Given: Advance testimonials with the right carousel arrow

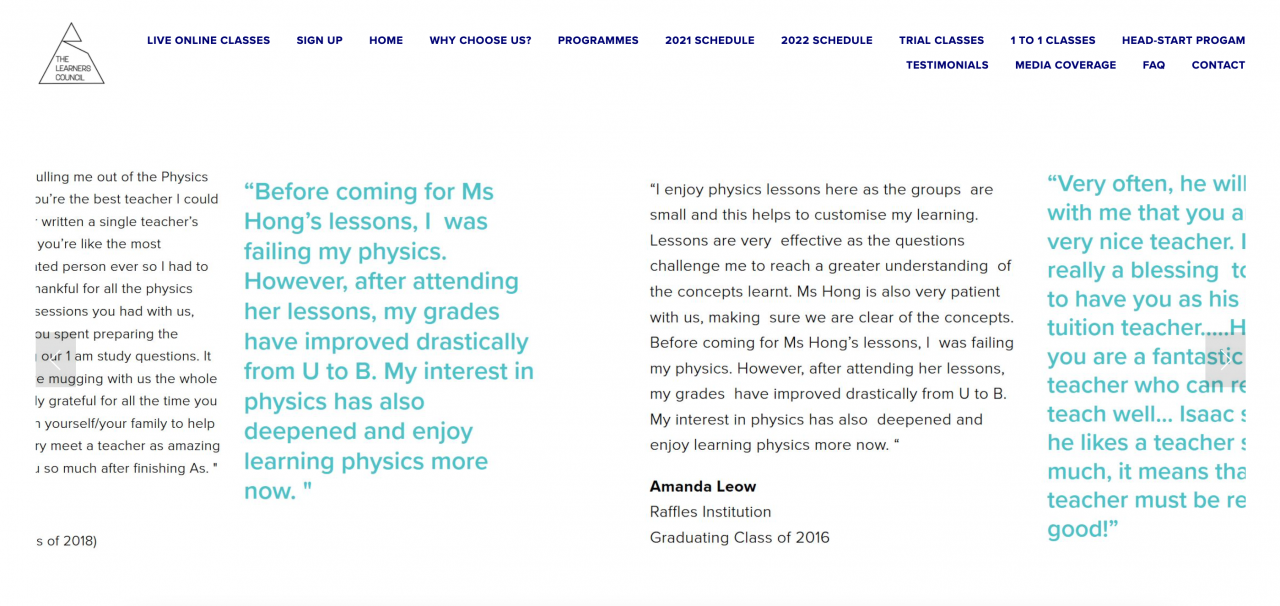Looking at the screenshot, I should pos(1225,360).
